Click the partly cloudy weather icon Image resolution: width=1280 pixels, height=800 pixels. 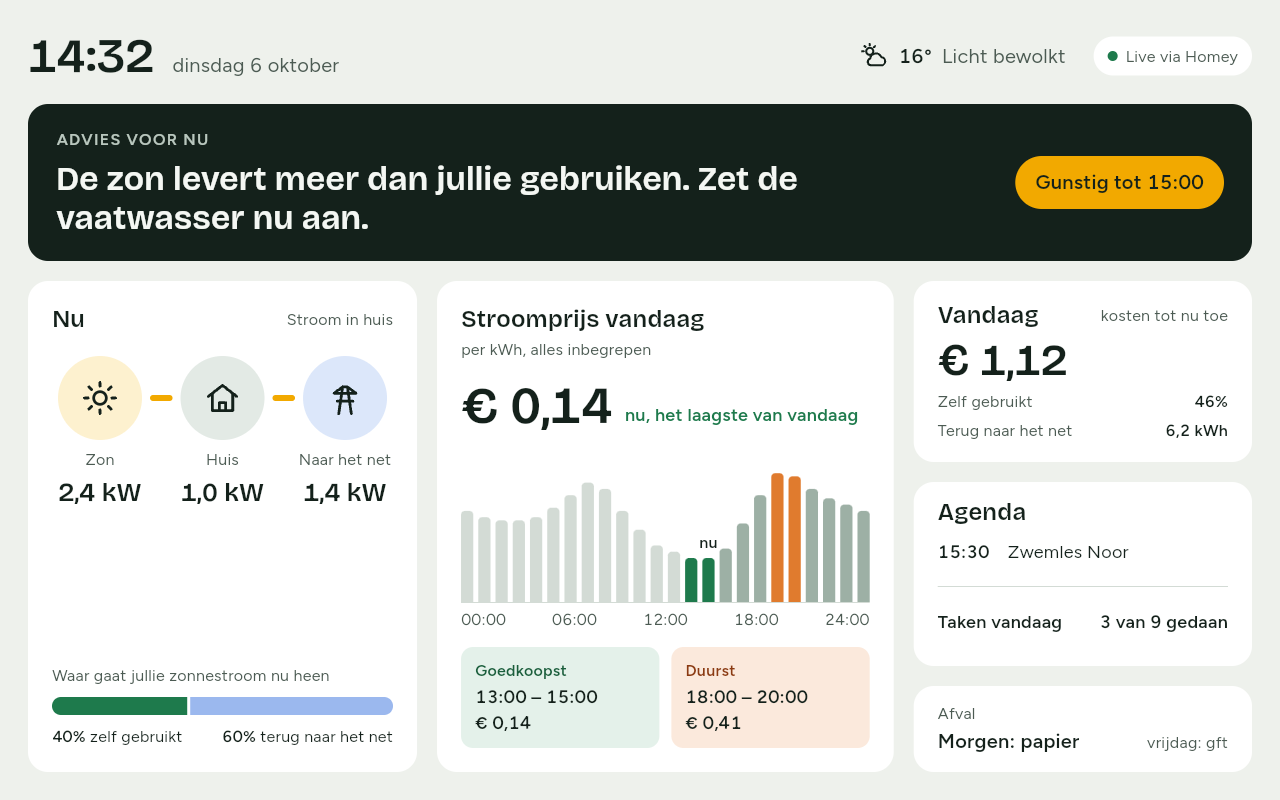pos(874,56)
